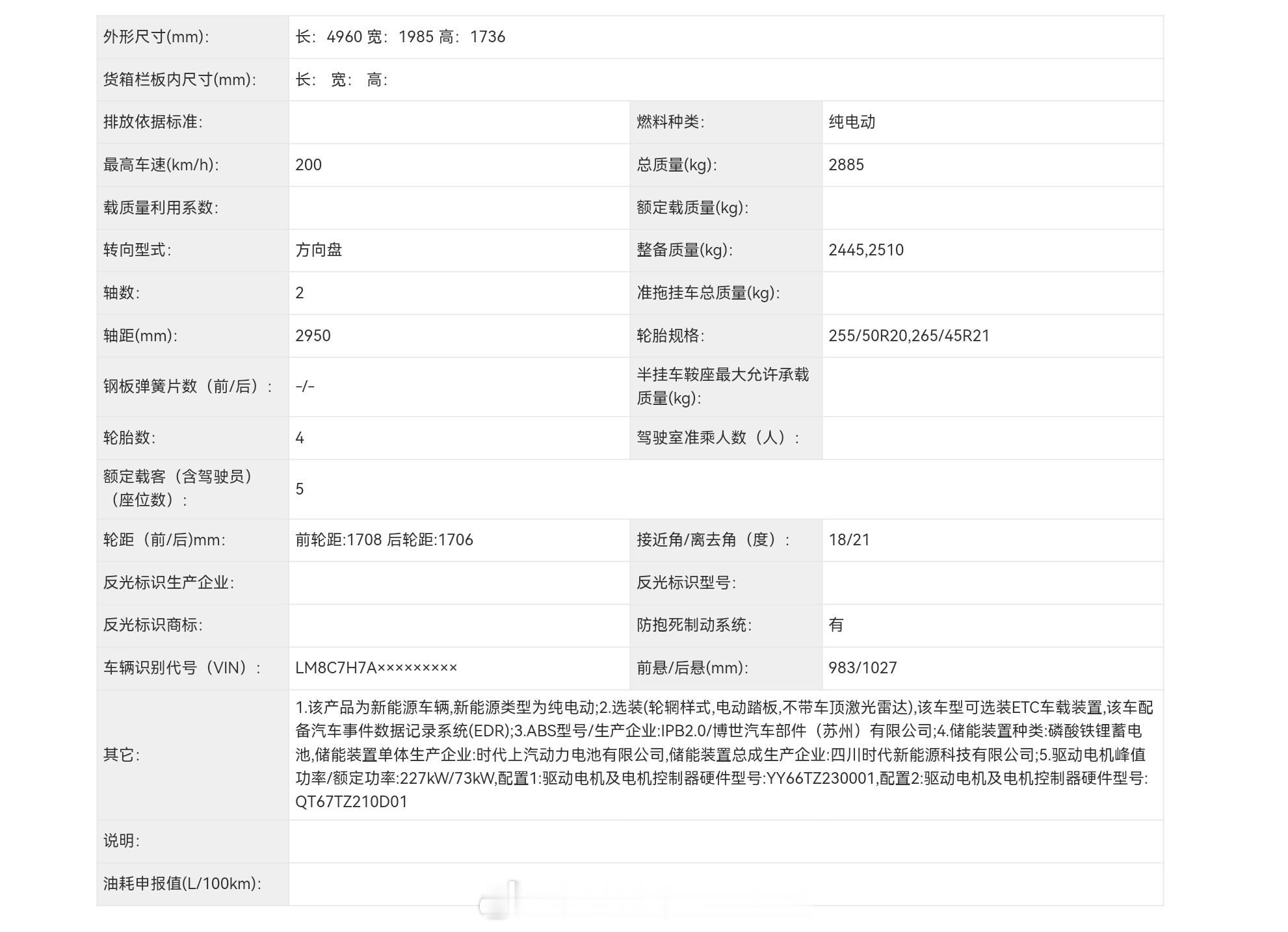The width and height of the screenshot is (1288, 932).
Task: Click the 轮距（前/后)mm label
Action: coord(164,540)
